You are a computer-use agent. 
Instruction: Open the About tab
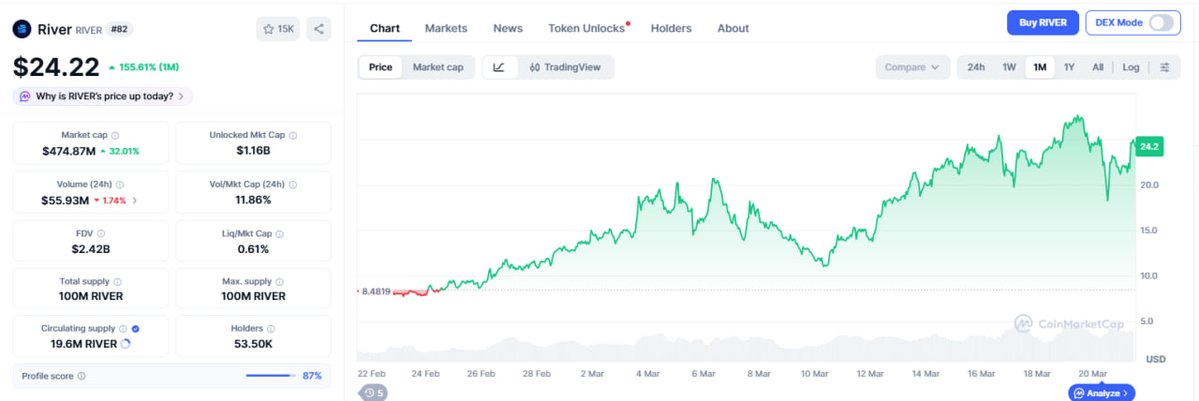point(733,28)
